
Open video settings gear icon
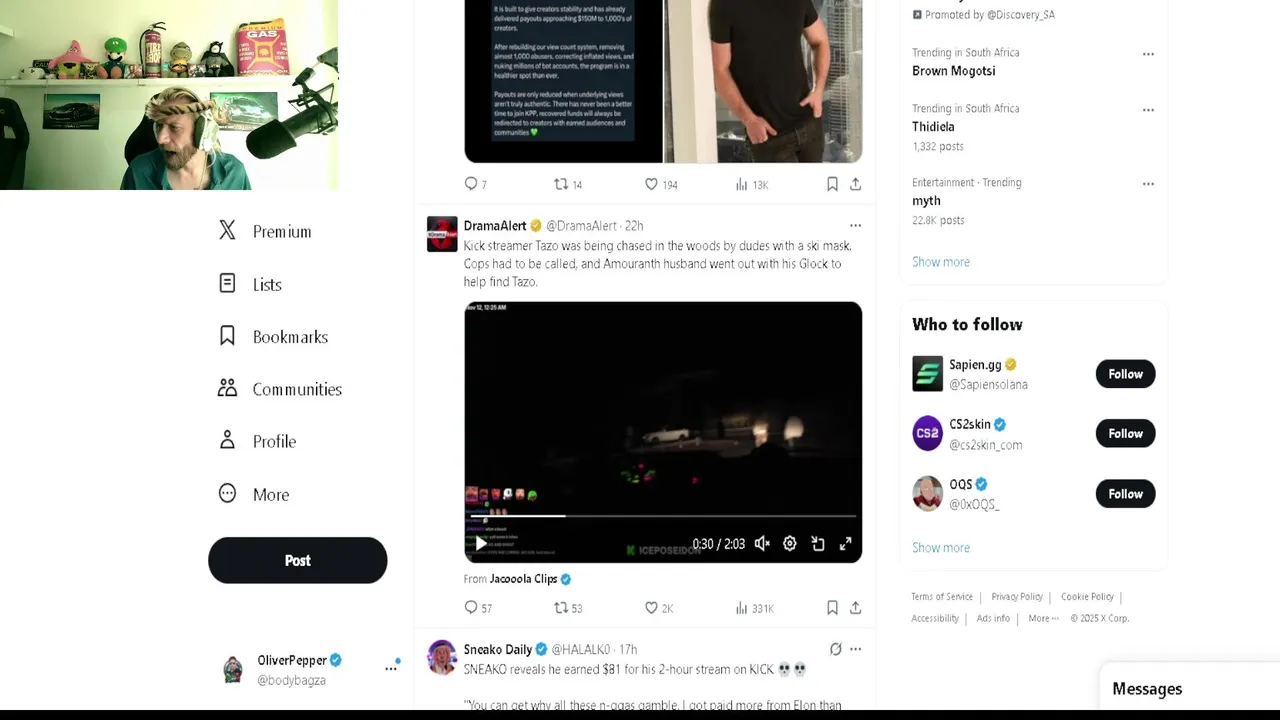click(x=790, y=544)
